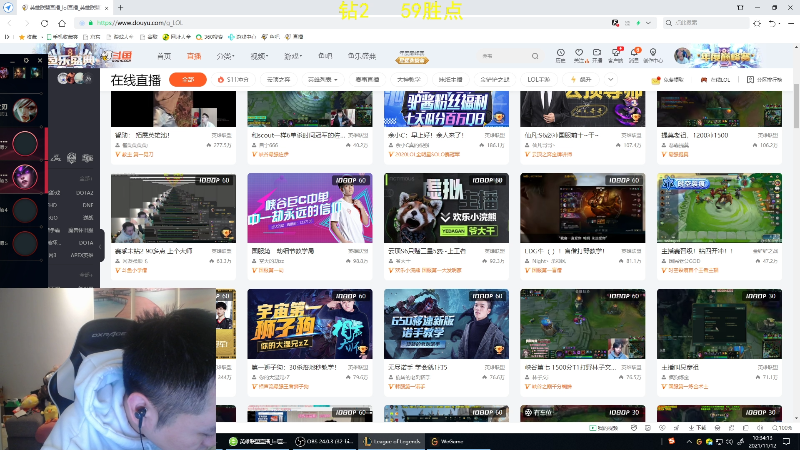Open start-broadcast camera icon
800x450 pixels.
[x=597, y=56]
